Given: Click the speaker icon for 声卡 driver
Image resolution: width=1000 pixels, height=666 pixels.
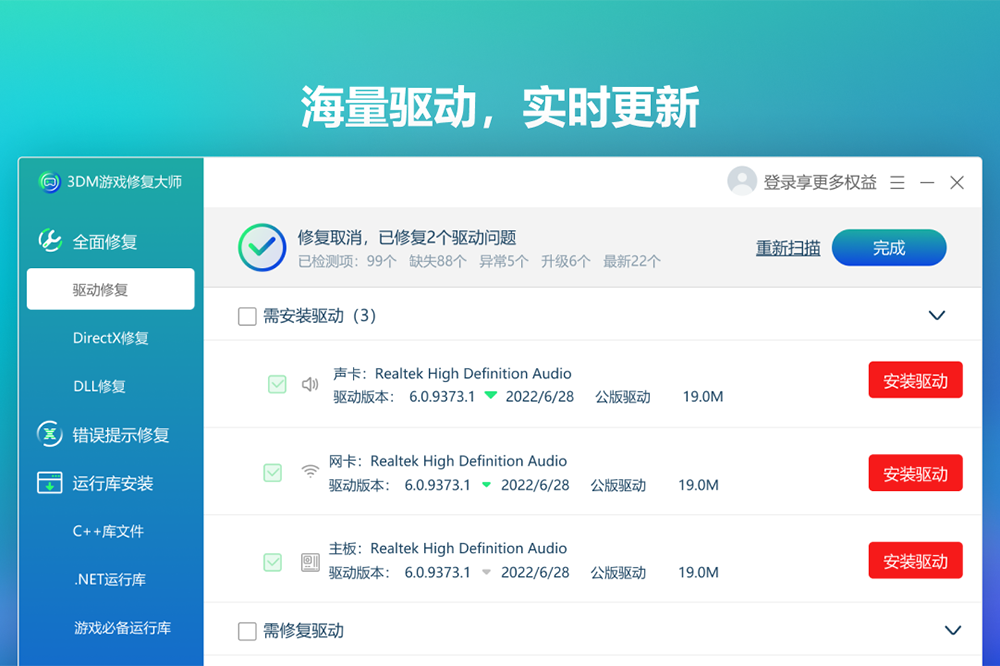Looking at the screenshot, I should [x=310, y=384].
